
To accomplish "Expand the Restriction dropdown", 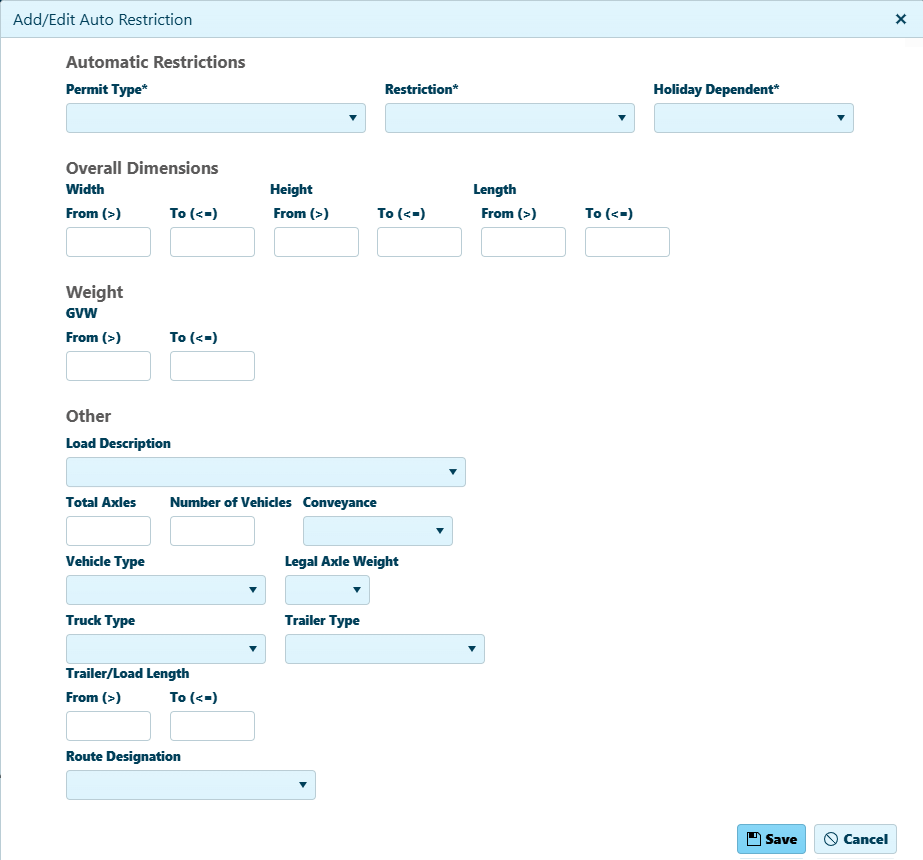I will [x=509, y=118].
